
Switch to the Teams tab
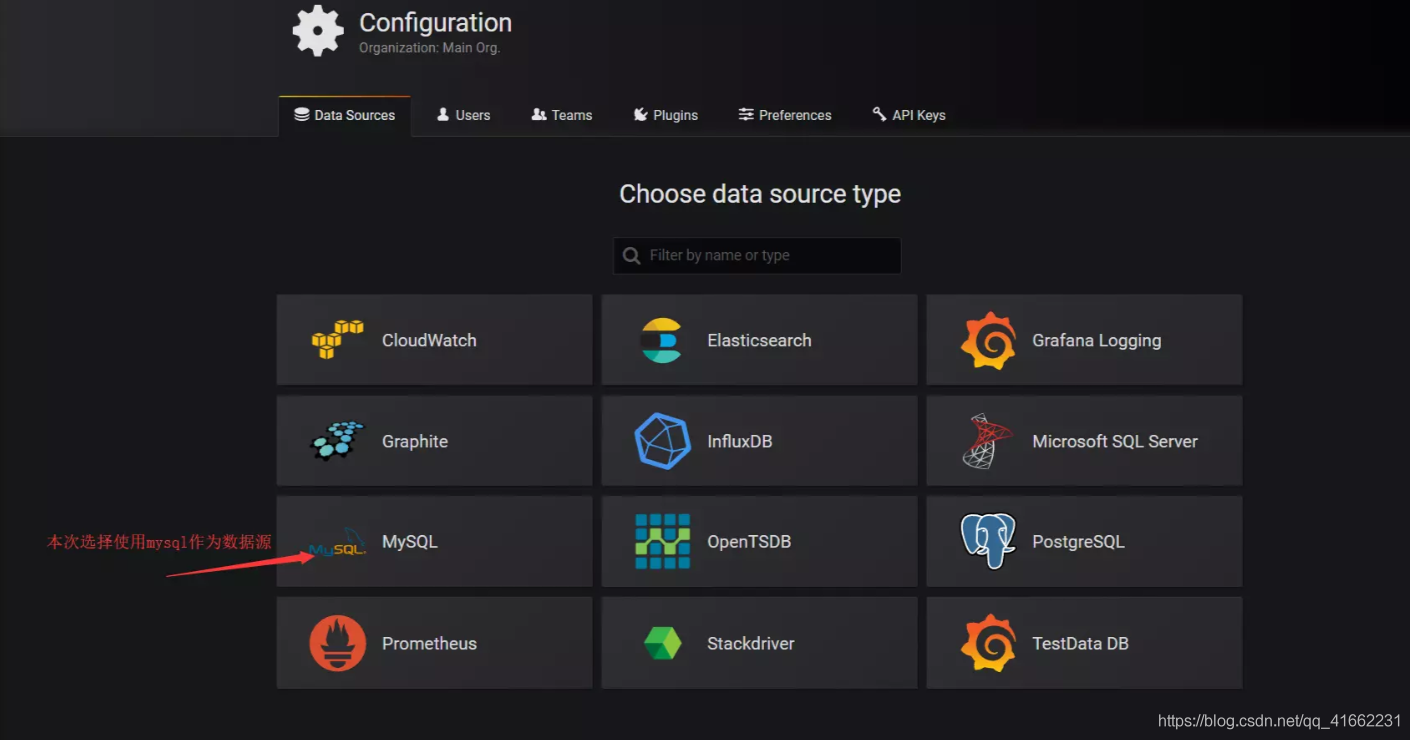(x=561, y=116)
